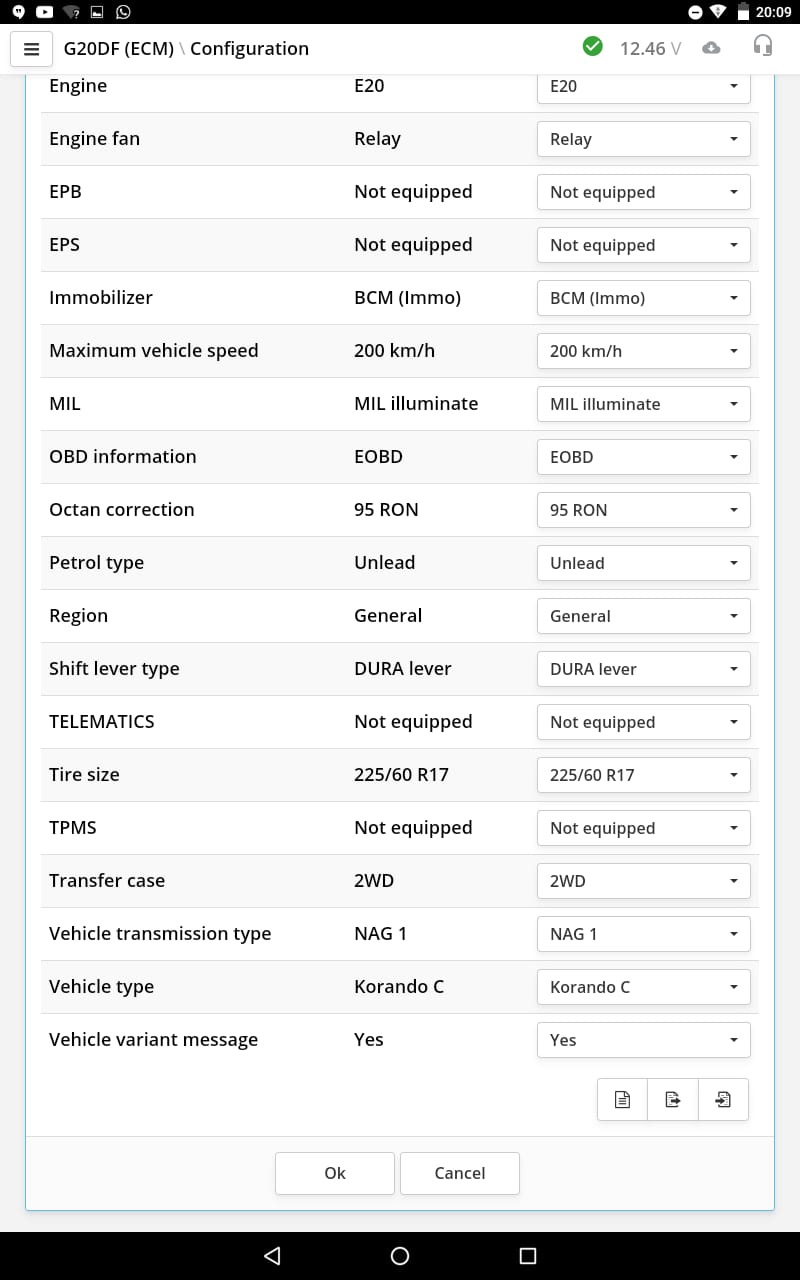Open the report document icon
Viewport: 800px width, 1280px height.
(622, 1099)
